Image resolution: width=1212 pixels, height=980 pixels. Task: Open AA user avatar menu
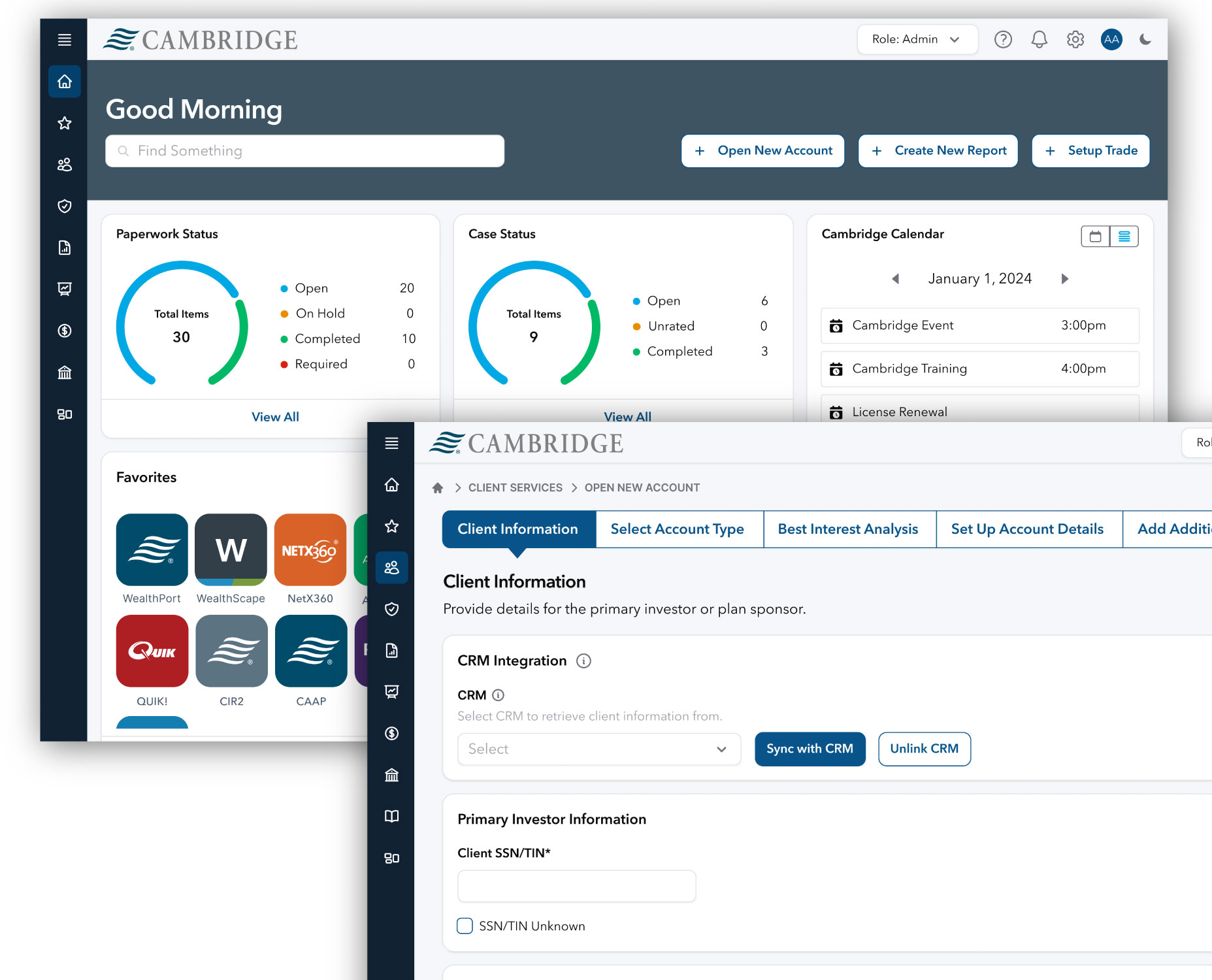click(x=1111, y=40)
